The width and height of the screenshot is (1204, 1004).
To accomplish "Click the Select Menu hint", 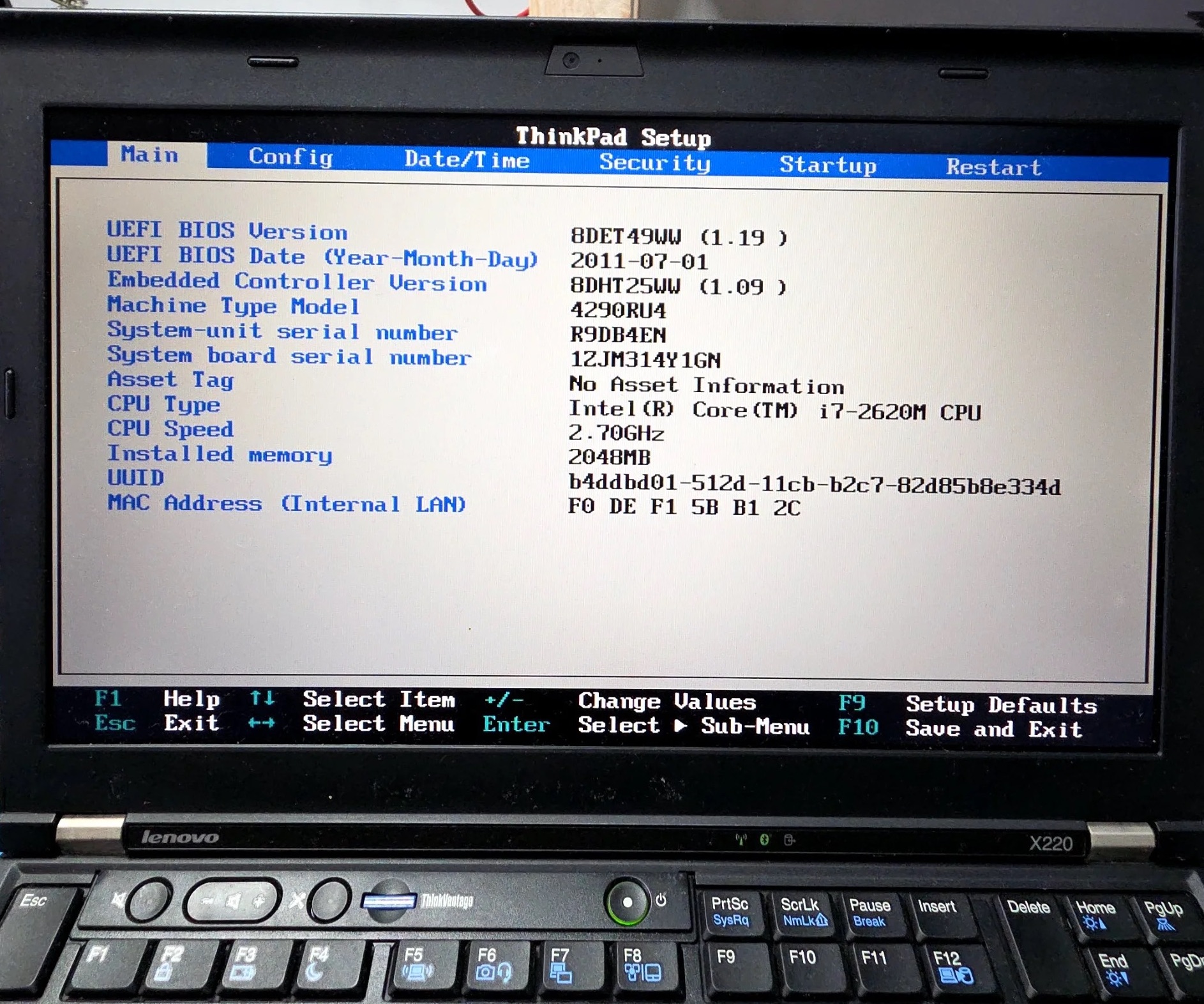I will point(379,724).
